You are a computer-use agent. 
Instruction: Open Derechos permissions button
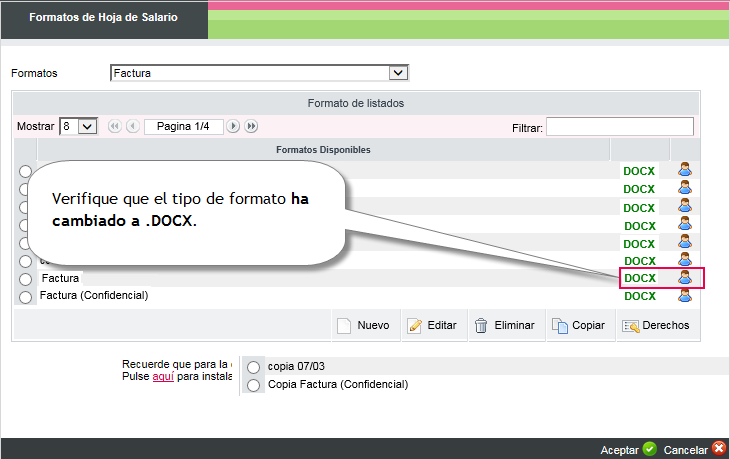(658, 325)
